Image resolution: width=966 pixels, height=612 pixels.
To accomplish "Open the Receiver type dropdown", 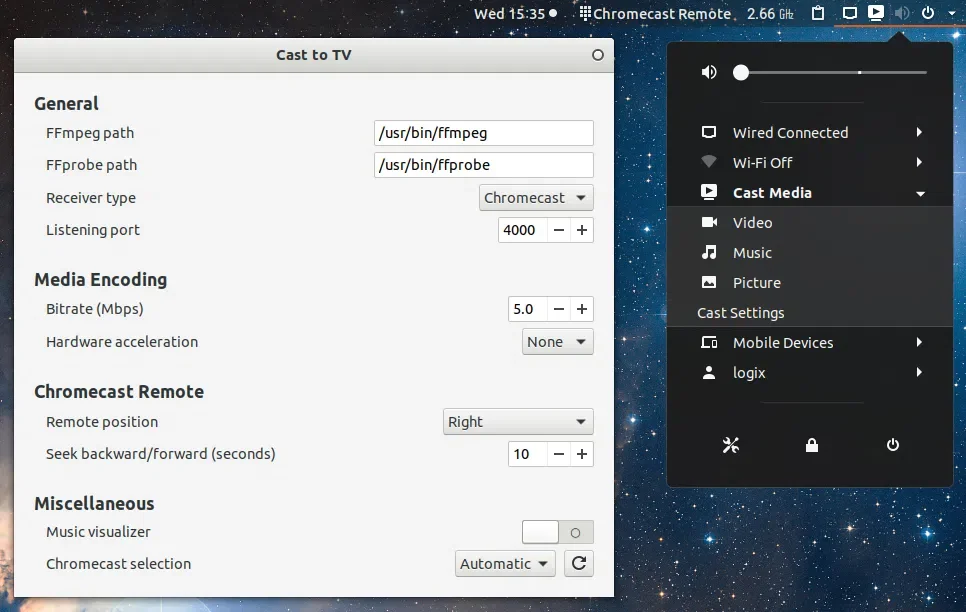I will tap(536, 198).
